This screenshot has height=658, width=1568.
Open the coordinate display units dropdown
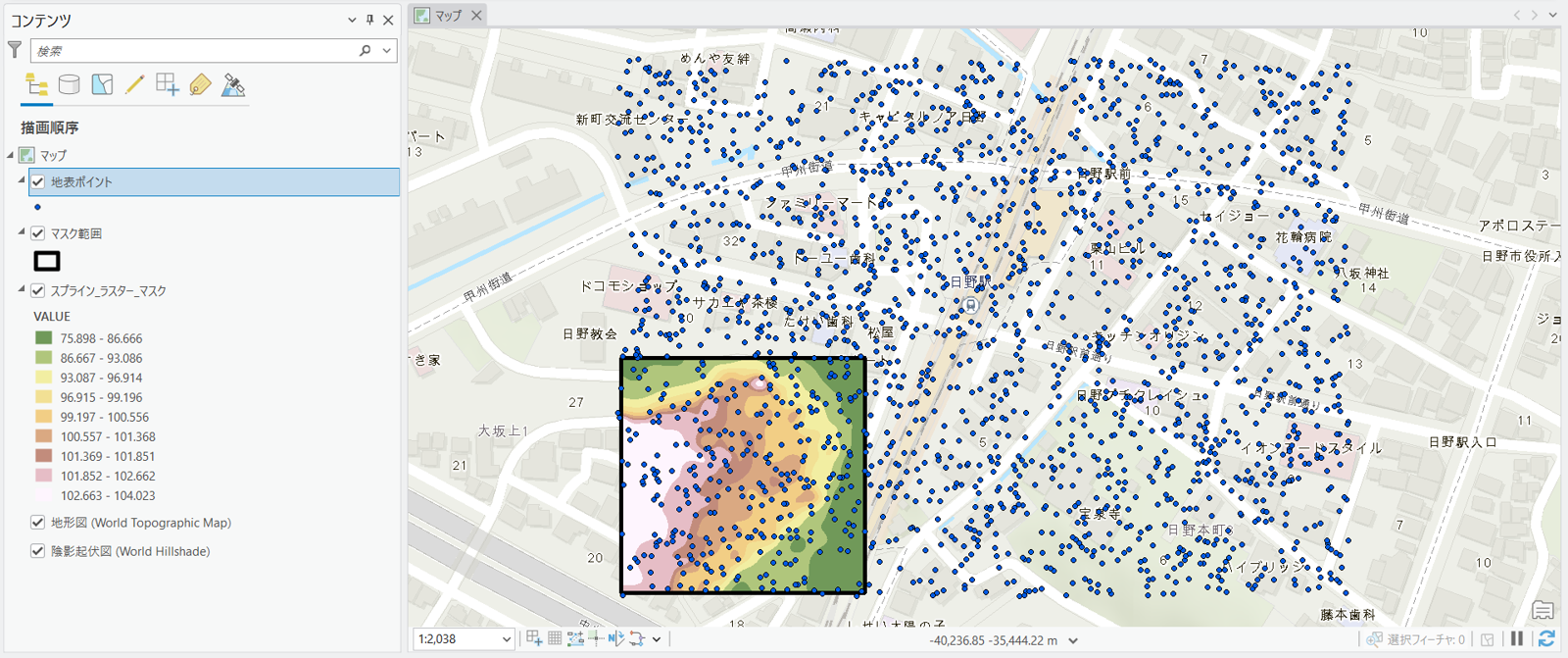tap(1073, 640)
